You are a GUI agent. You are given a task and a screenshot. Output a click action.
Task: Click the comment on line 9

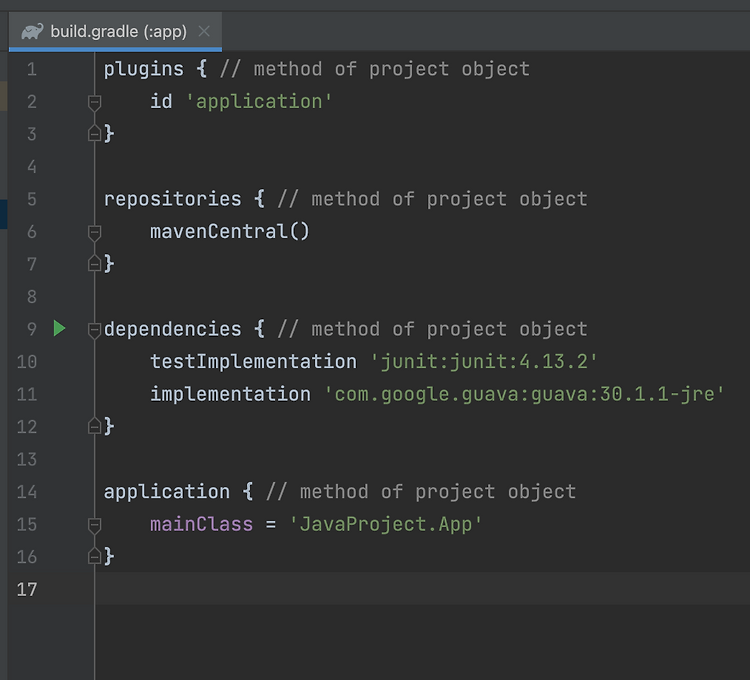coord(432,329)
